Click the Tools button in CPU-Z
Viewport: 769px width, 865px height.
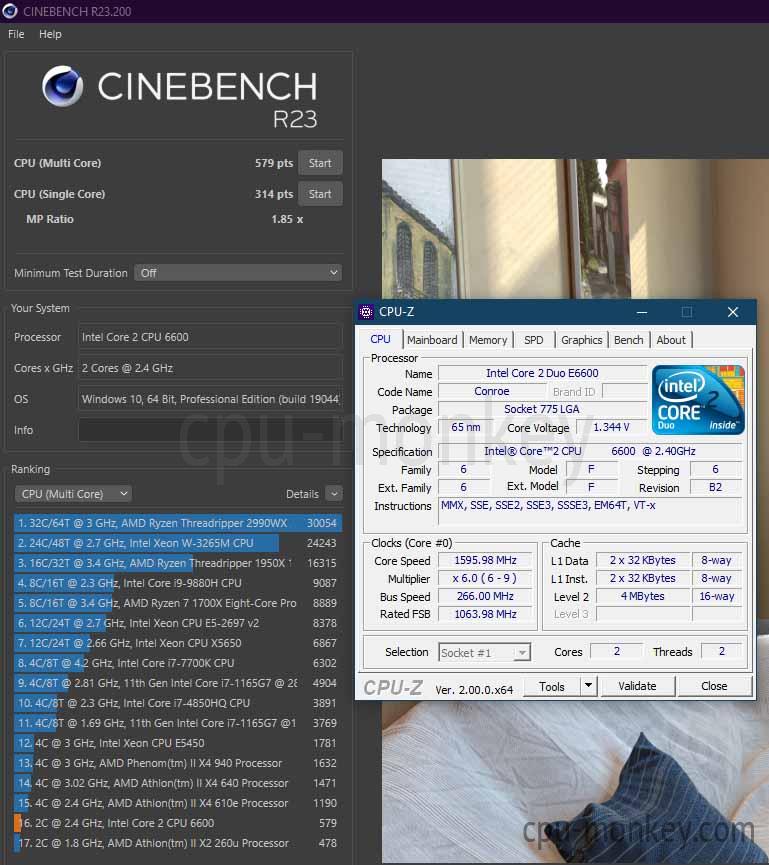[x=552, y=686]
